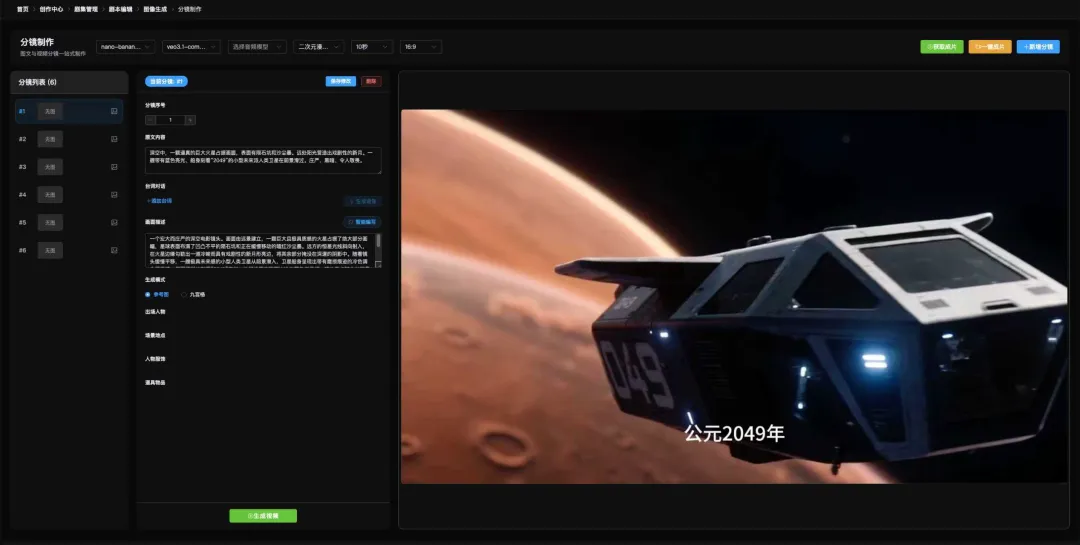Click the 场景地点 scene location label
Viewport: 1080px width, 545px height.
click(155, 336)
